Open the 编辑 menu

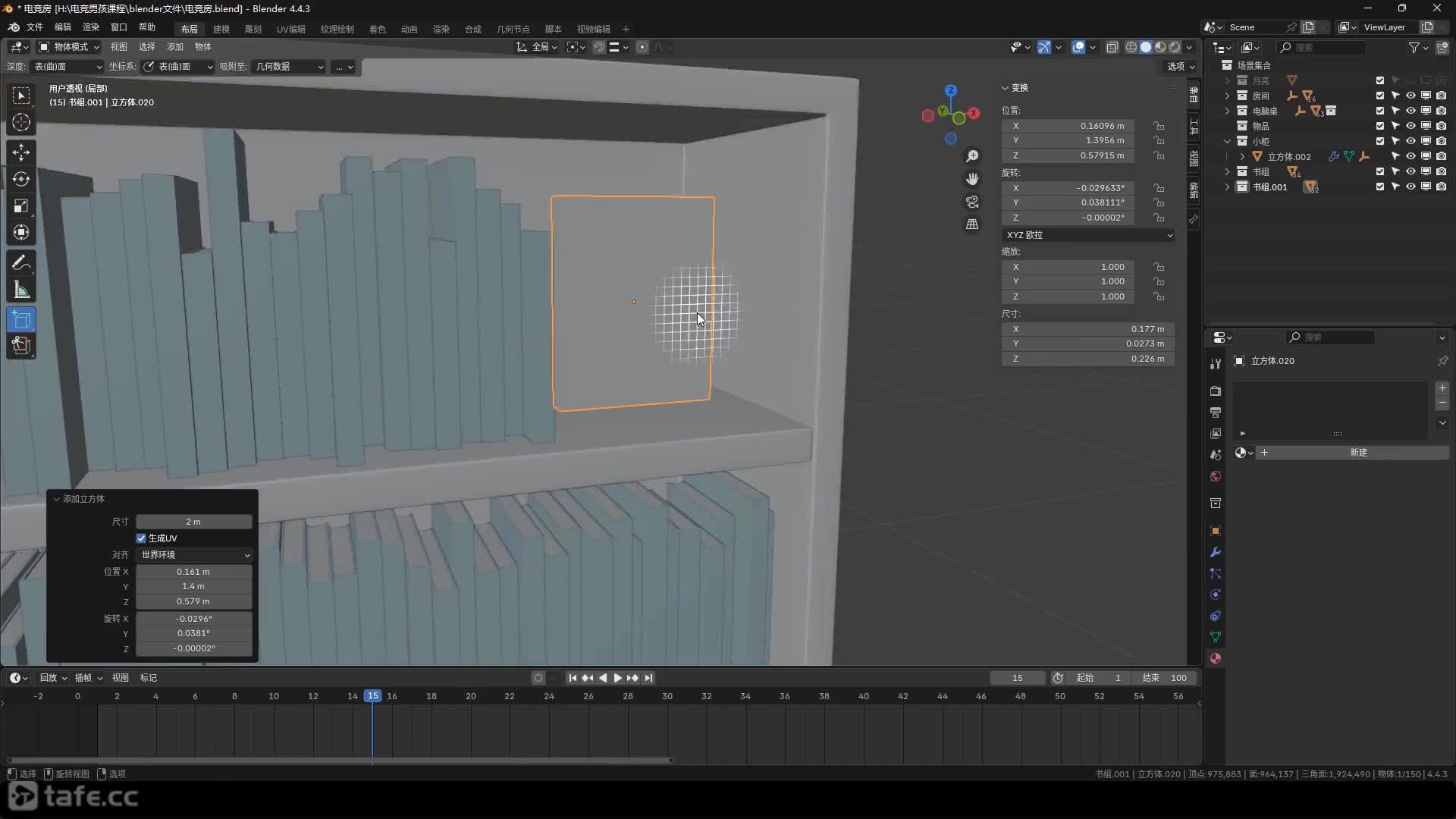[x=62, y=27]
